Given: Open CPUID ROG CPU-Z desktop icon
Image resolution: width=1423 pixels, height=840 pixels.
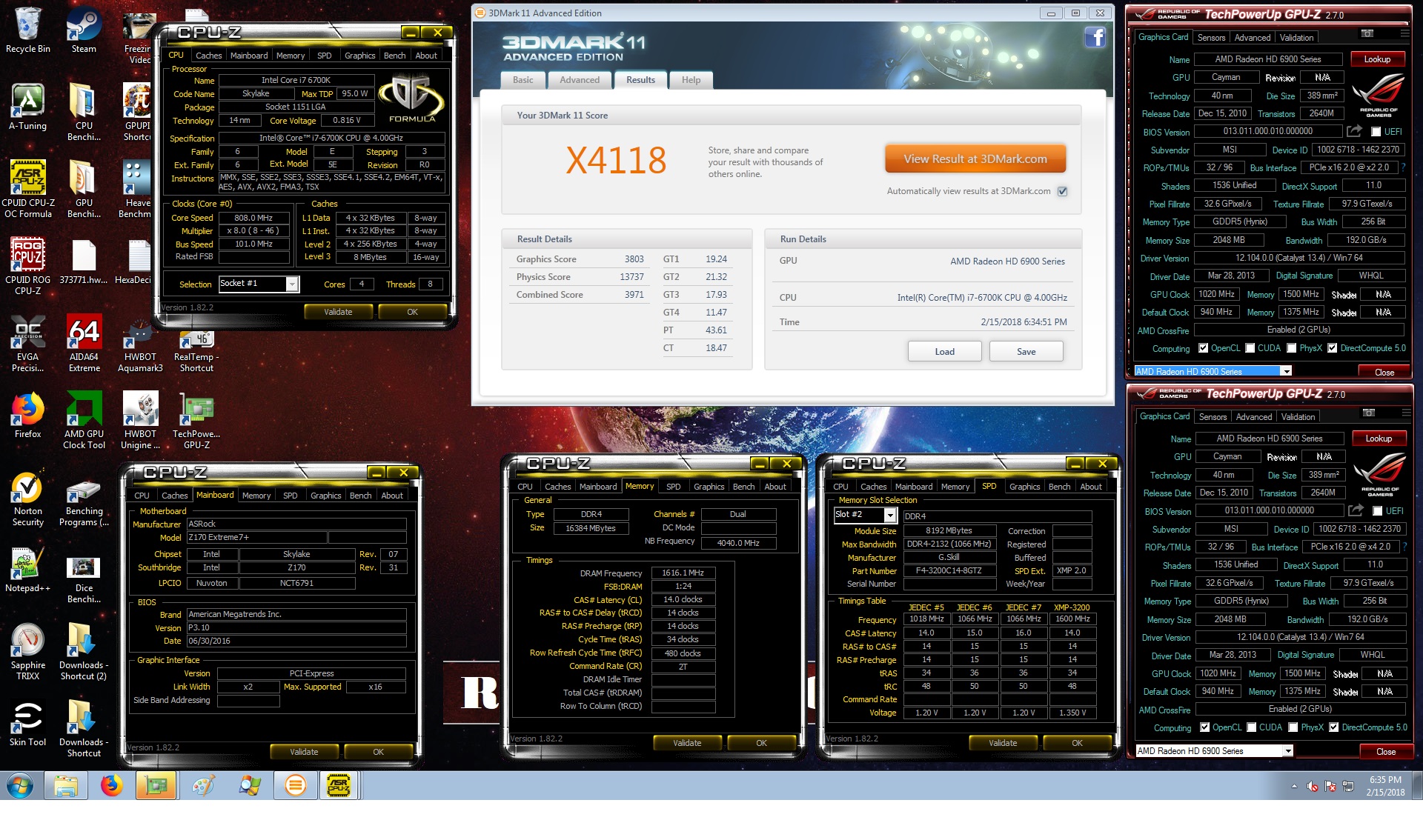Looking at the screenshot, I should point(28,266).
